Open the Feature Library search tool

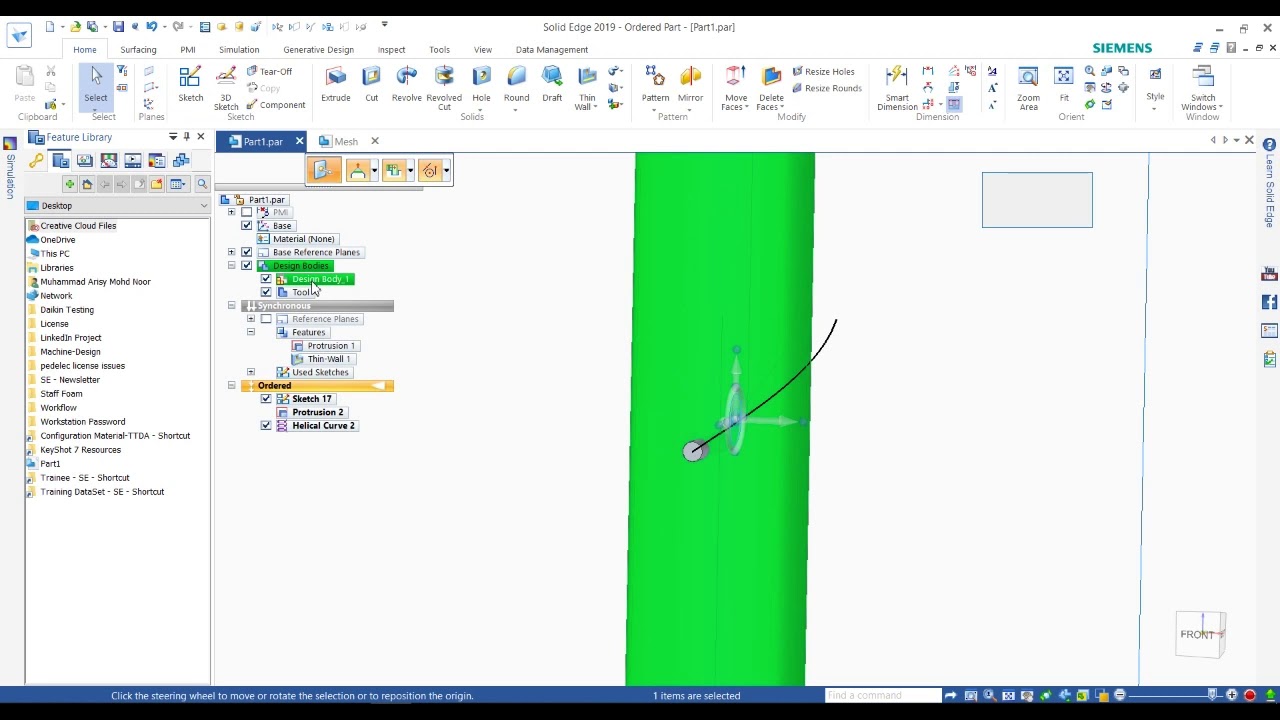coord(202,184)
